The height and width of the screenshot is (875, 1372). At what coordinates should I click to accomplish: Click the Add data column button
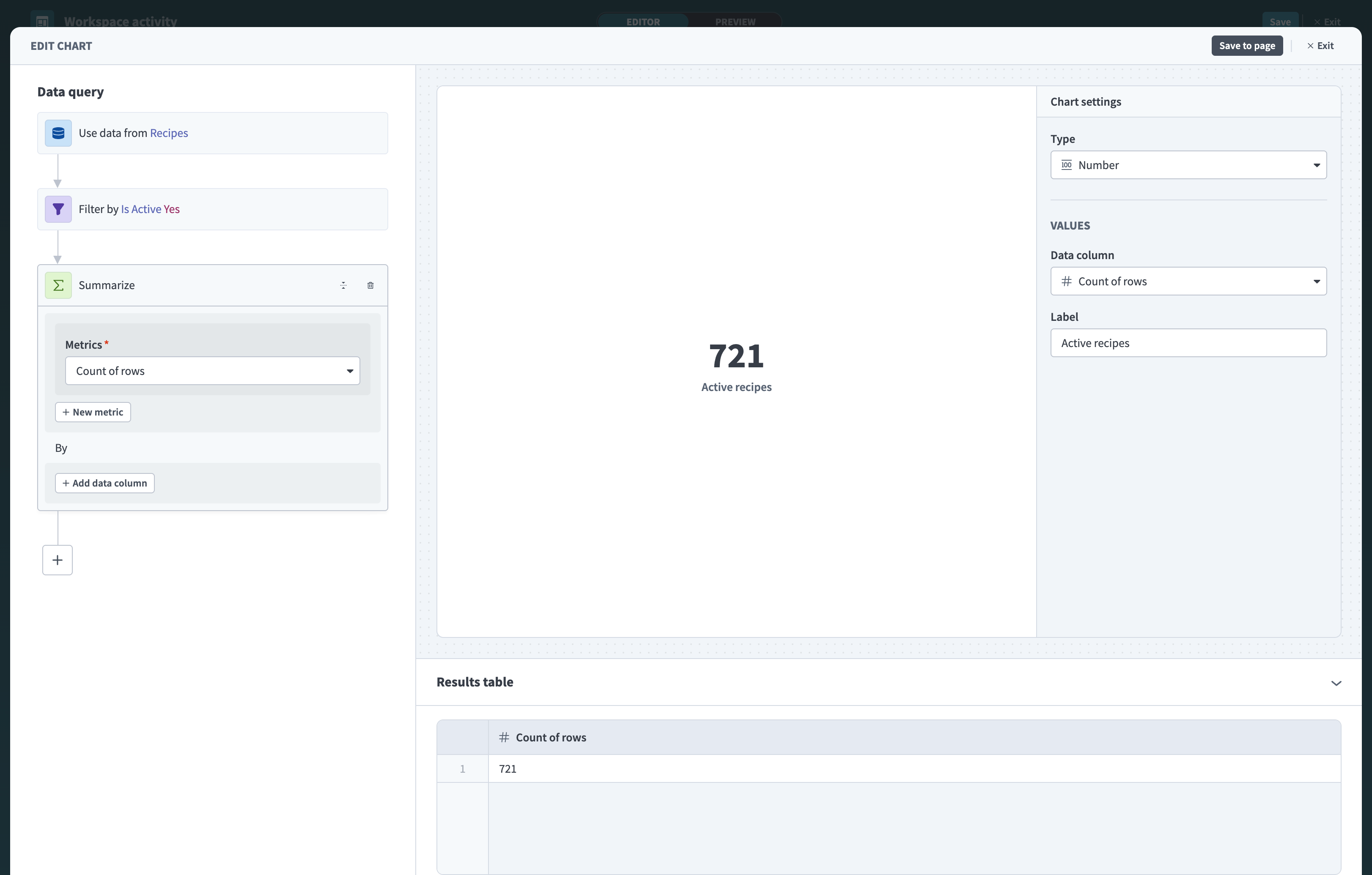point(104,483)
